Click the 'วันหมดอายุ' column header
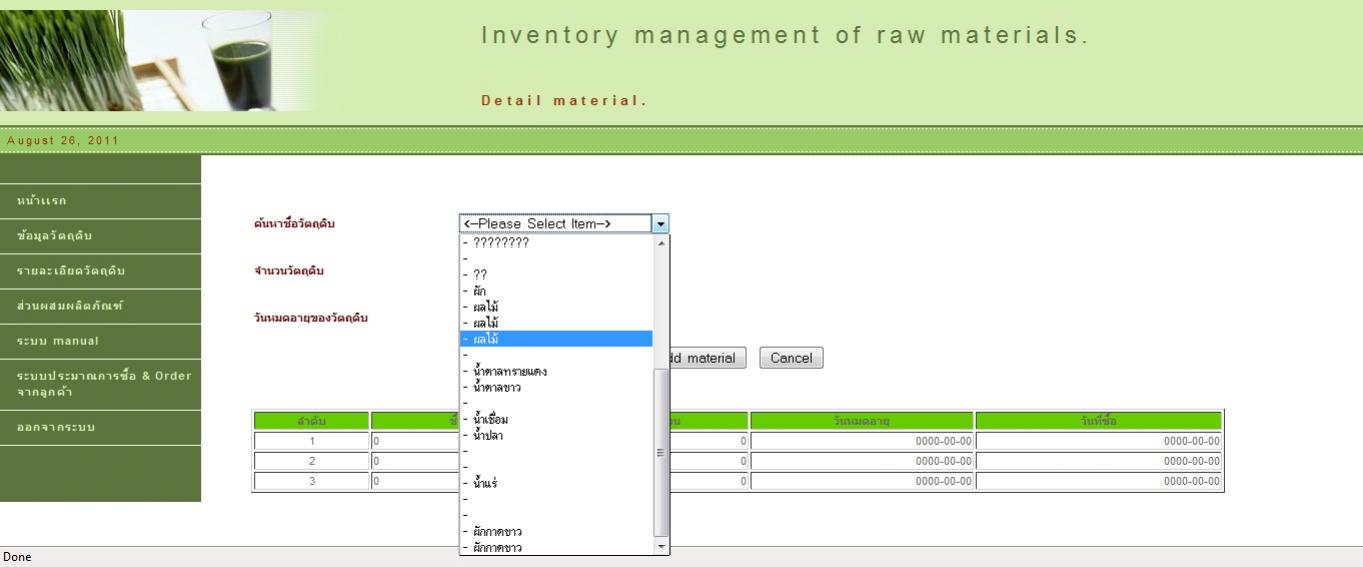Image resolution: width=1363 pixels, height=567 pixels. coord(862,421)
